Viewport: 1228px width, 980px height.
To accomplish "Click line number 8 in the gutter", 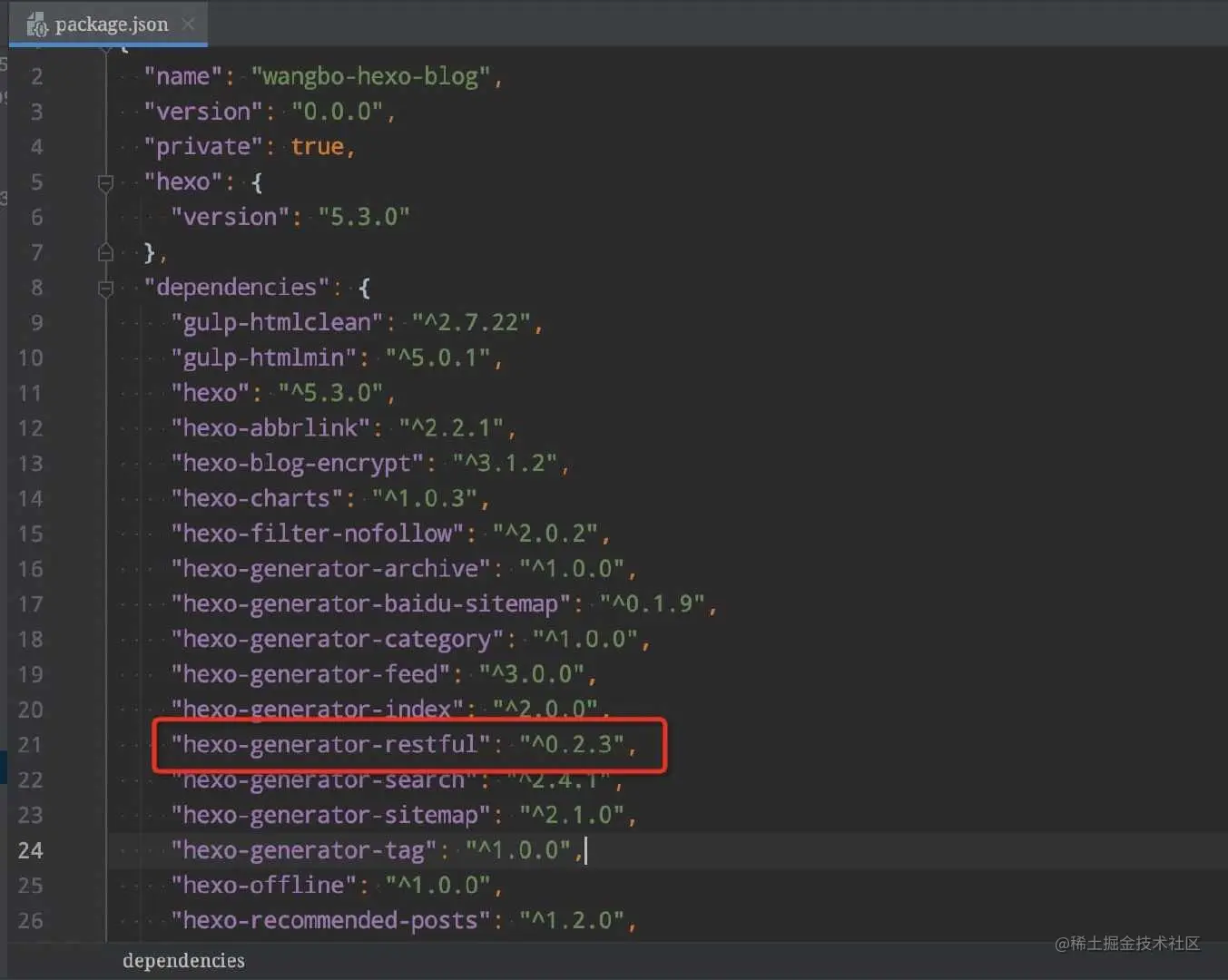I will (x=36, y=288).
